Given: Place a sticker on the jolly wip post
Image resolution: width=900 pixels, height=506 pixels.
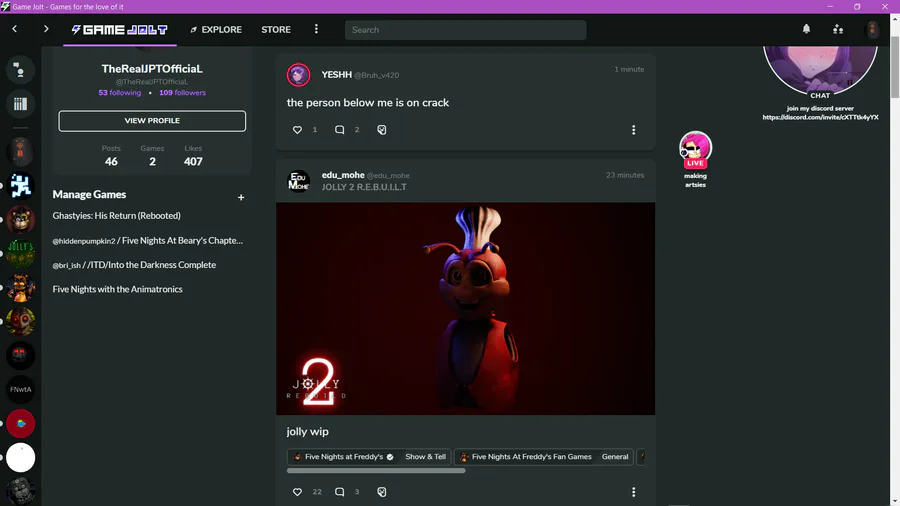Looking at the screenshot, I should pyautogui.click(x=382, y=492).
